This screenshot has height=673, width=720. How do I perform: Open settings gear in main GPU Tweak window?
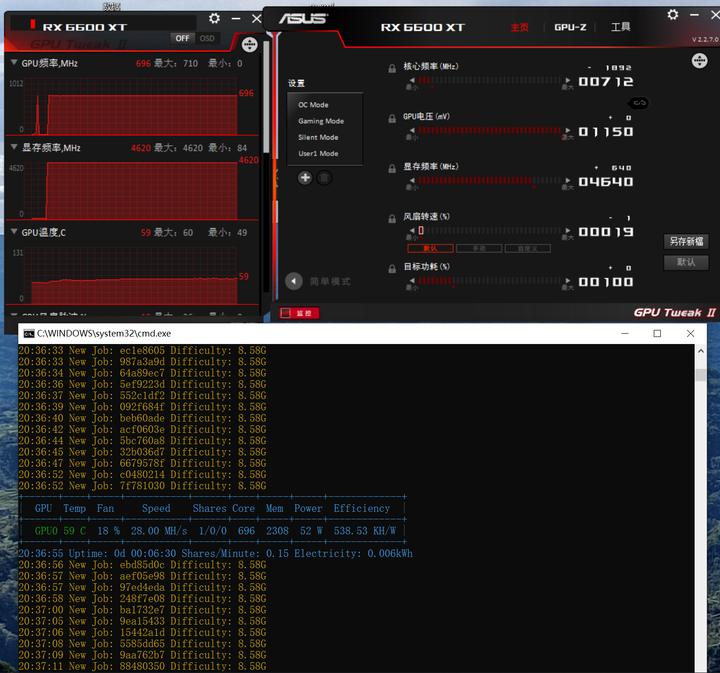point(673,15)
